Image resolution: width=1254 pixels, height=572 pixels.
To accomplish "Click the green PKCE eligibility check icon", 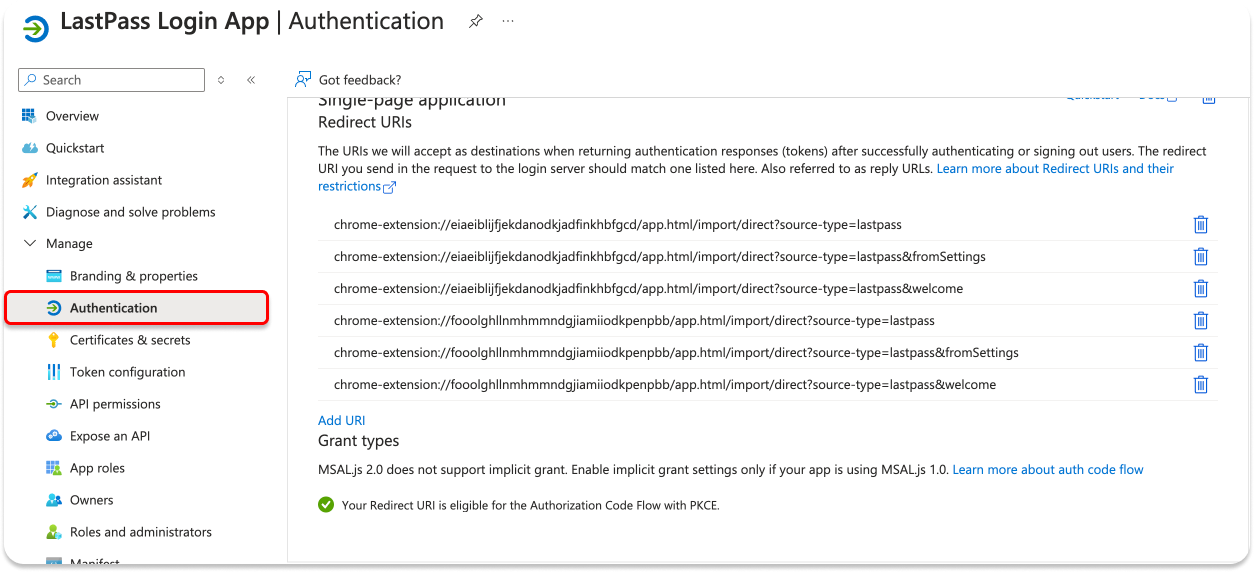I will [326, 505].
